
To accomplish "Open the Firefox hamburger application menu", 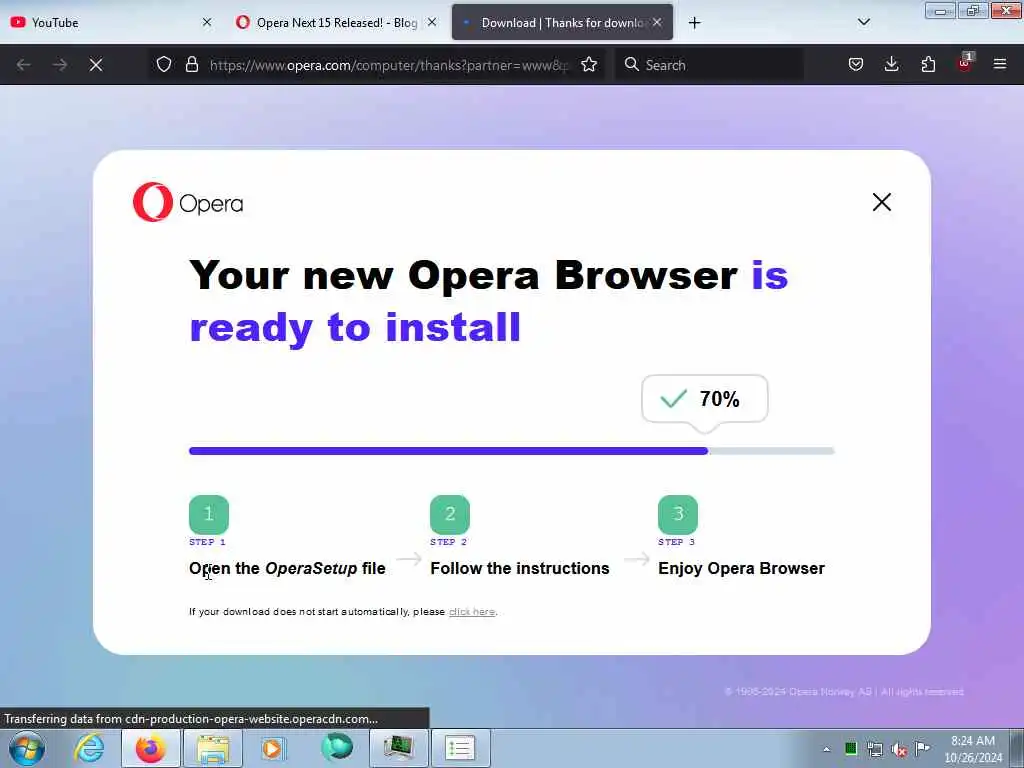I will (999, 64).
